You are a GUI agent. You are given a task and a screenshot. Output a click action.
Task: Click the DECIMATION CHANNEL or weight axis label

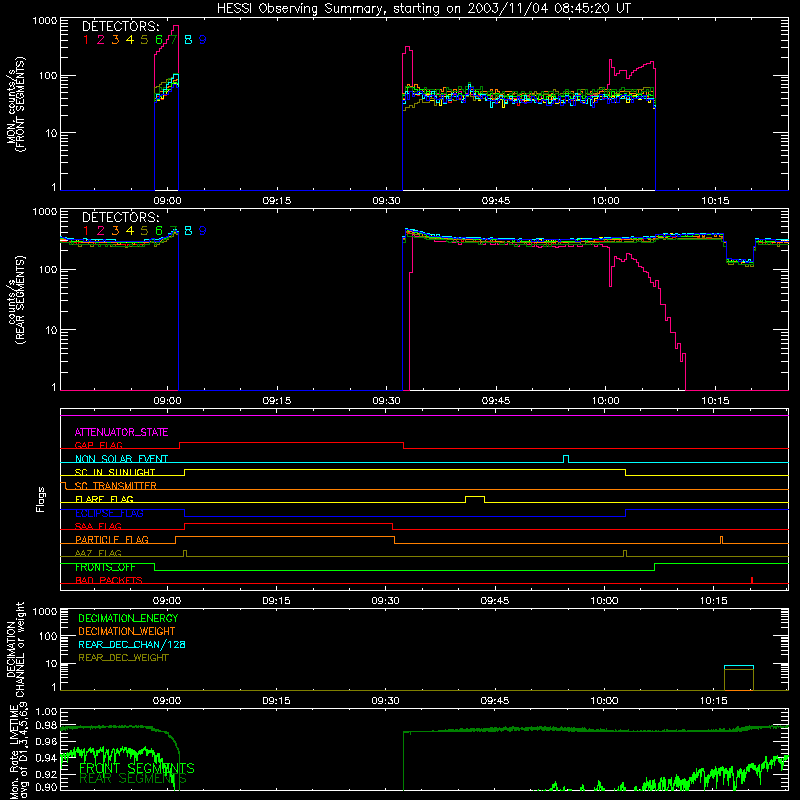click(x=15, y=650)
